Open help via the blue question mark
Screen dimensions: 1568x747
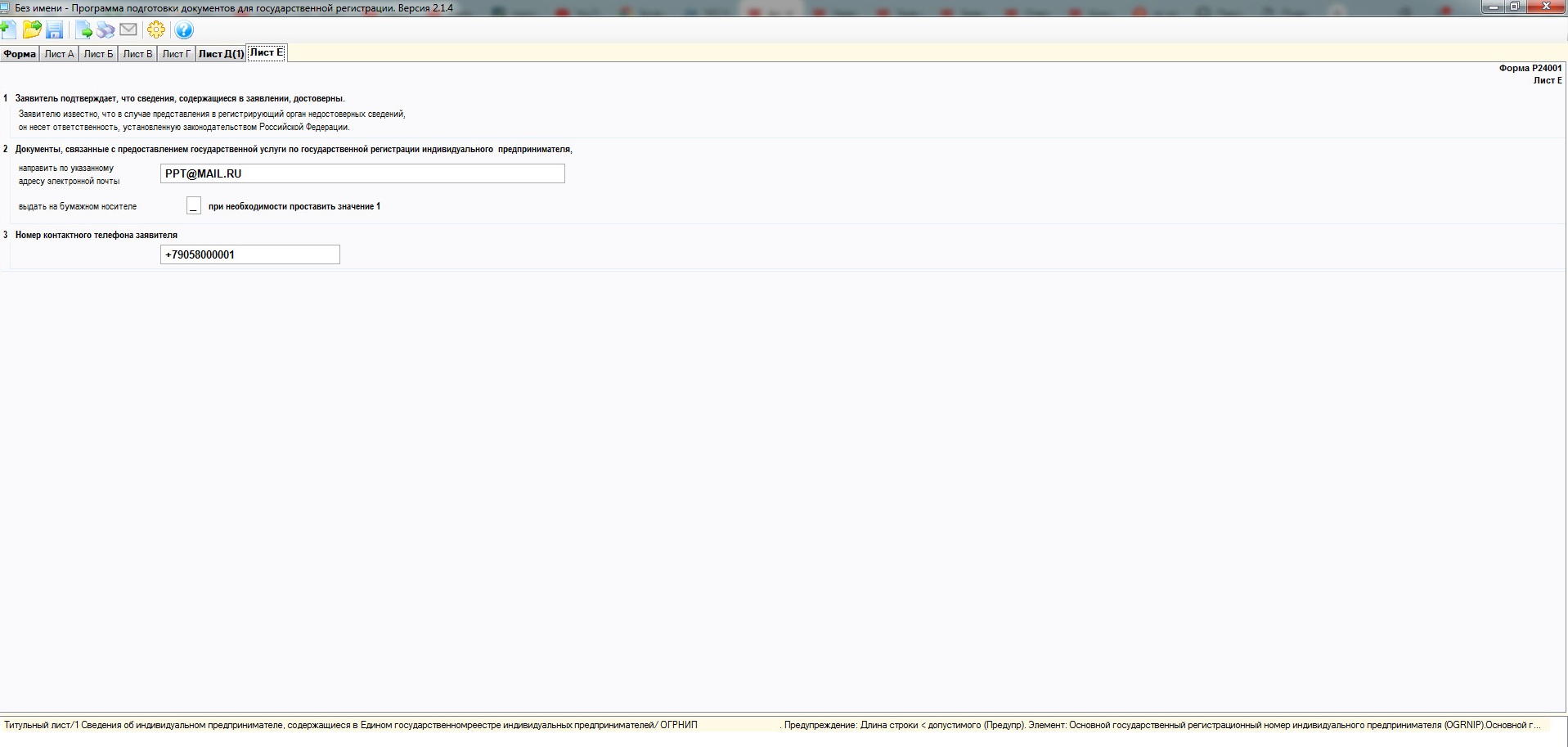[x=184, y=30]
